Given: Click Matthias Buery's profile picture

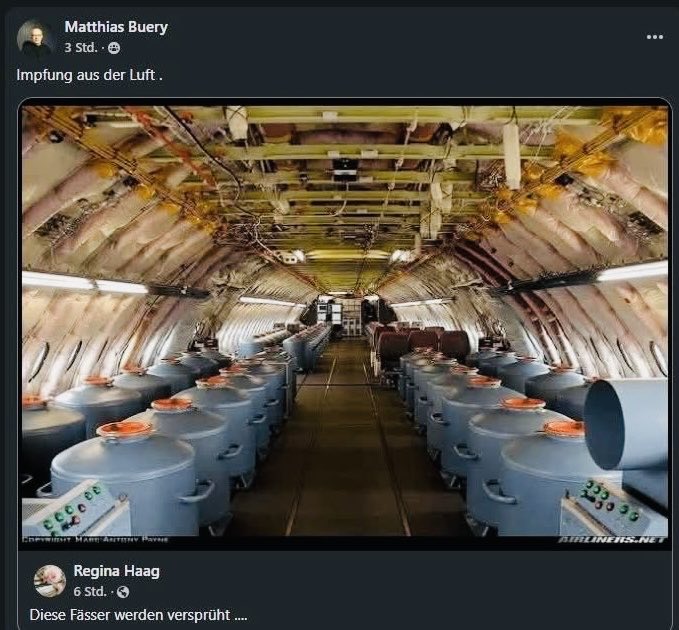Looking at the screenshot, I should tap(35, 37).
